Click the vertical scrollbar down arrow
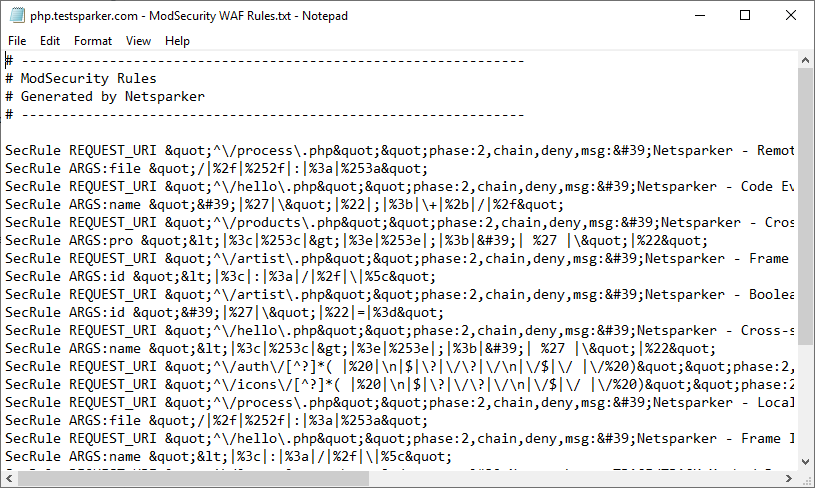The height and width of the screenshot is (488, 815). click(x=806, y=461)
